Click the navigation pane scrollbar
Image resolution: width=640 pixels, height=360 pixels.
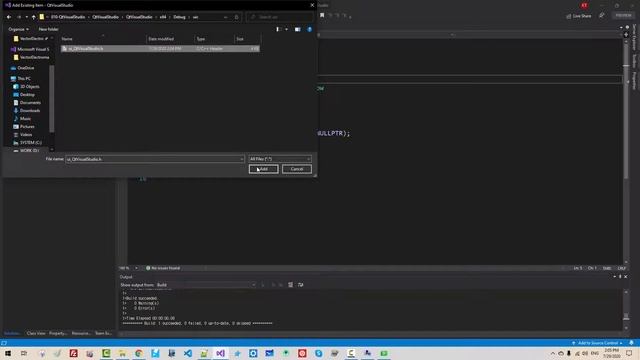pyautogui.click(x=51, y=98)
